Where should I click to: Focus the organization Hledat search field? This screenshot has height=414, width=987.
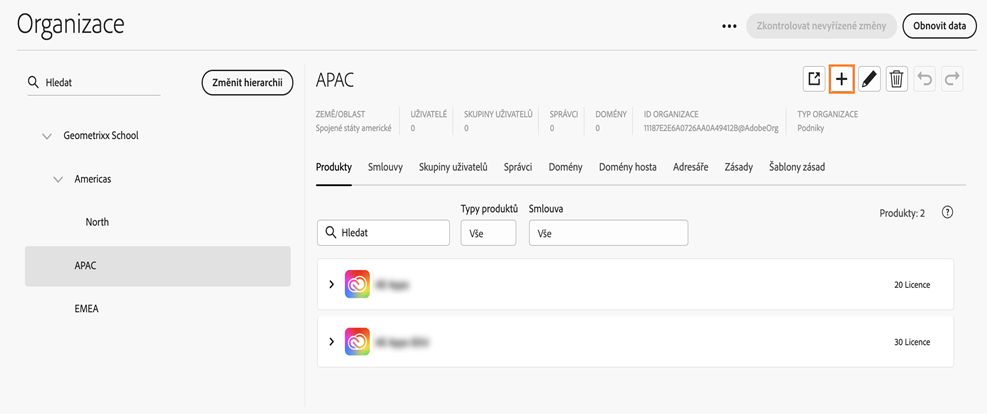click(x=94, y=82)
